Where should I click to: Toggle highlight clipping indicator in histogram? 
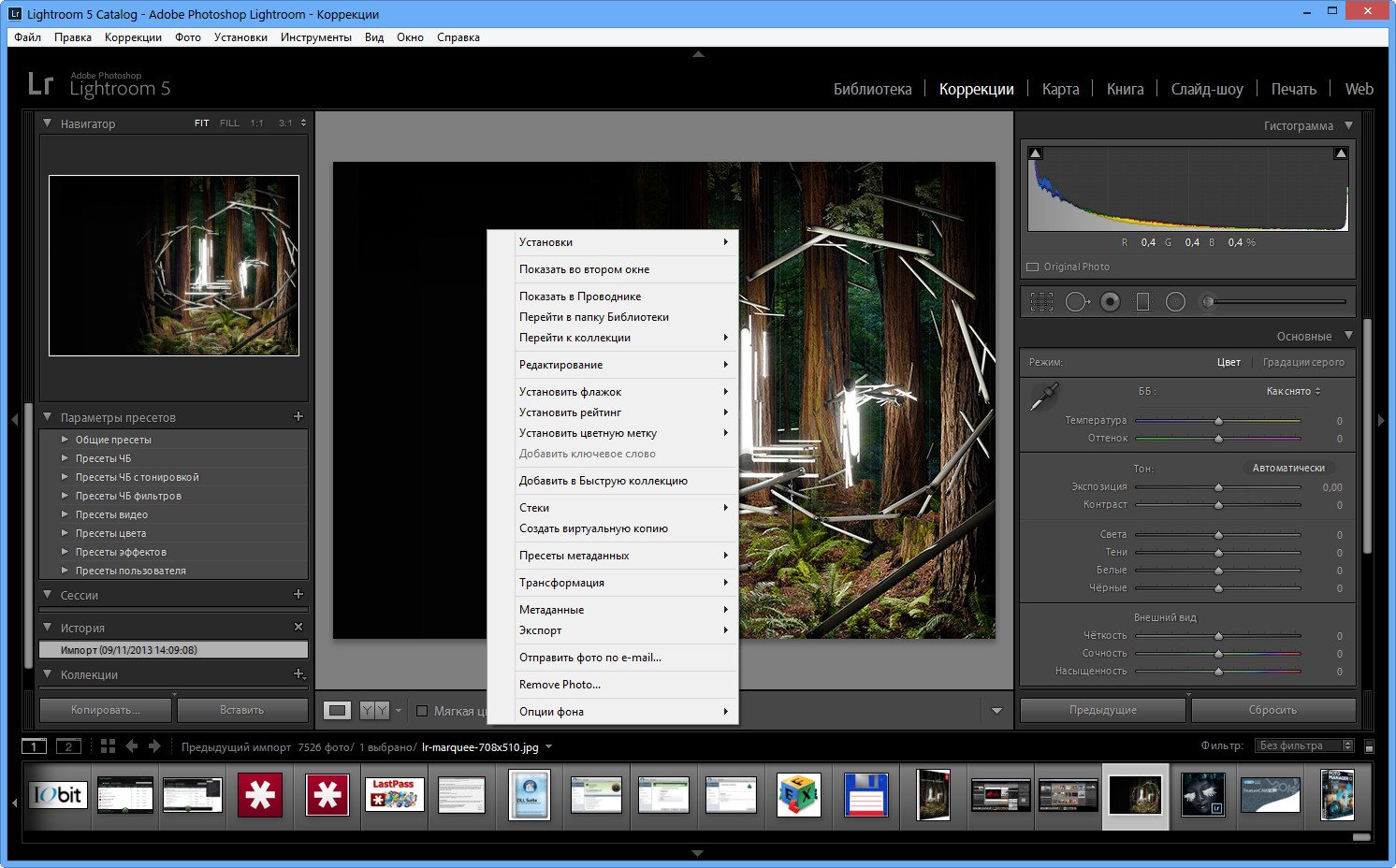pyautogui.click(x=1341, y=153)
